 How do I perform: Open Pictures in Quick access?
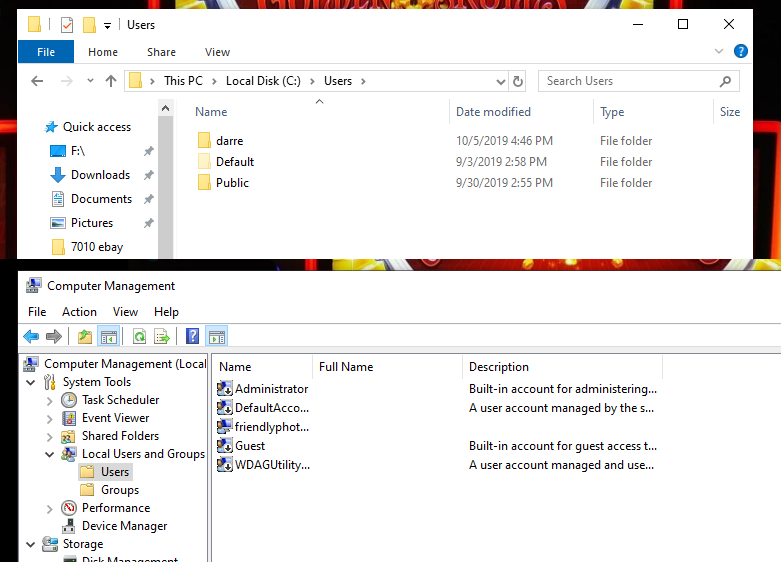coord(82,223)
